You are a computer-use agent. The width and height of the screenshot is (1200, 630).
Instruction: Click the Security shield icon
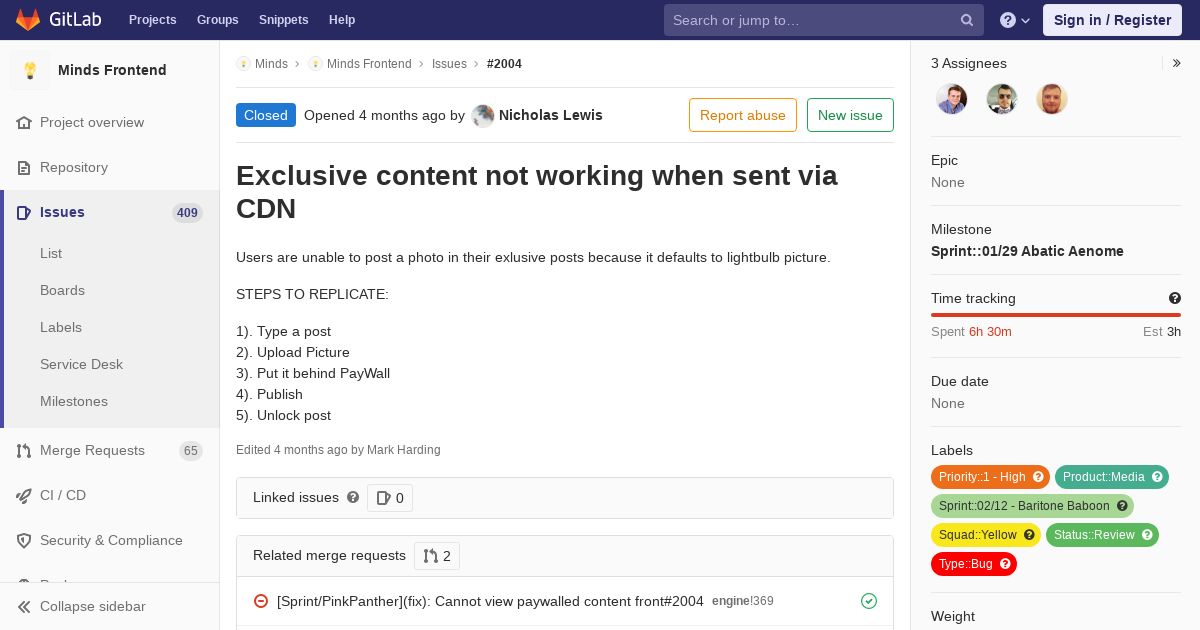[x=24, y=540]
